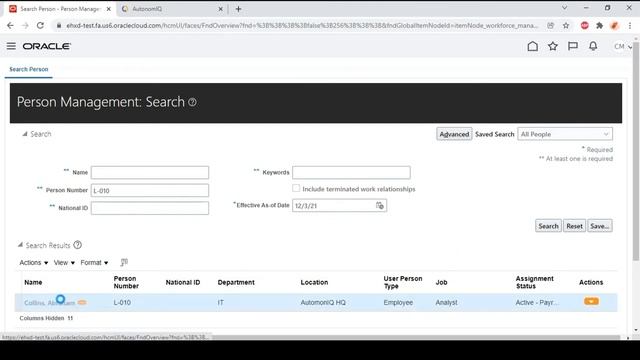Click into the Name input field
The image size is (640, 360).
150,172
